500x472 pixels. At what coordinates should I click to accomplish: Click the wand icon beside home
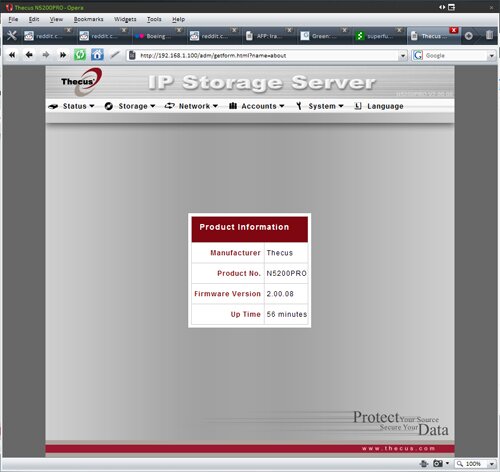[115, 55]
